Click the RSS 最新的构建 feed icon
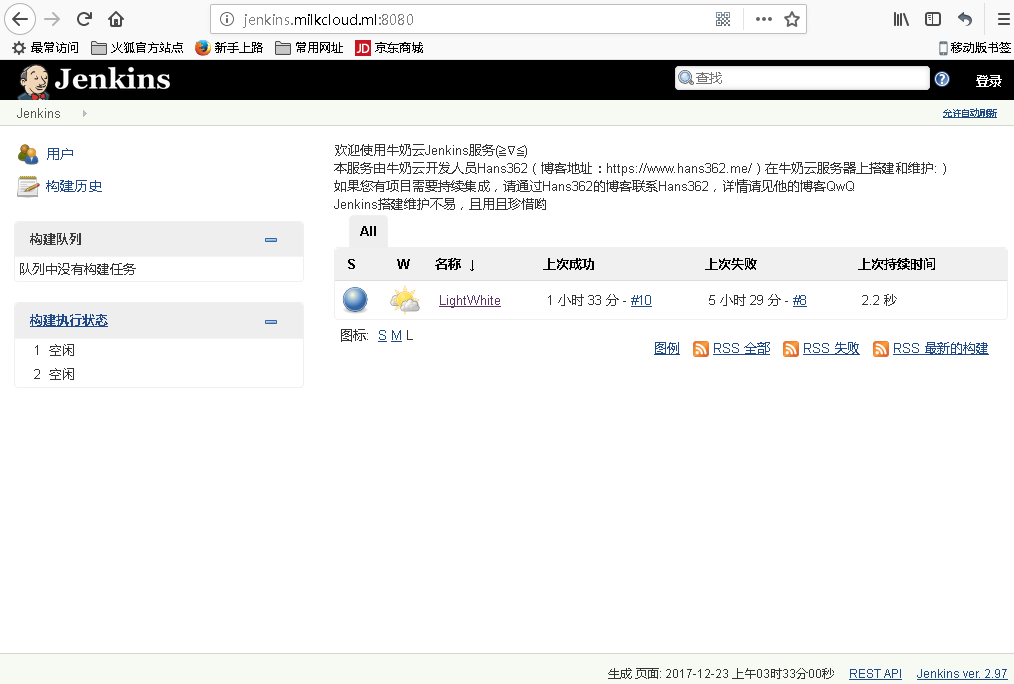Image resolution: width=1014 pixels, height=684 pixels. (x=880, y=349)
